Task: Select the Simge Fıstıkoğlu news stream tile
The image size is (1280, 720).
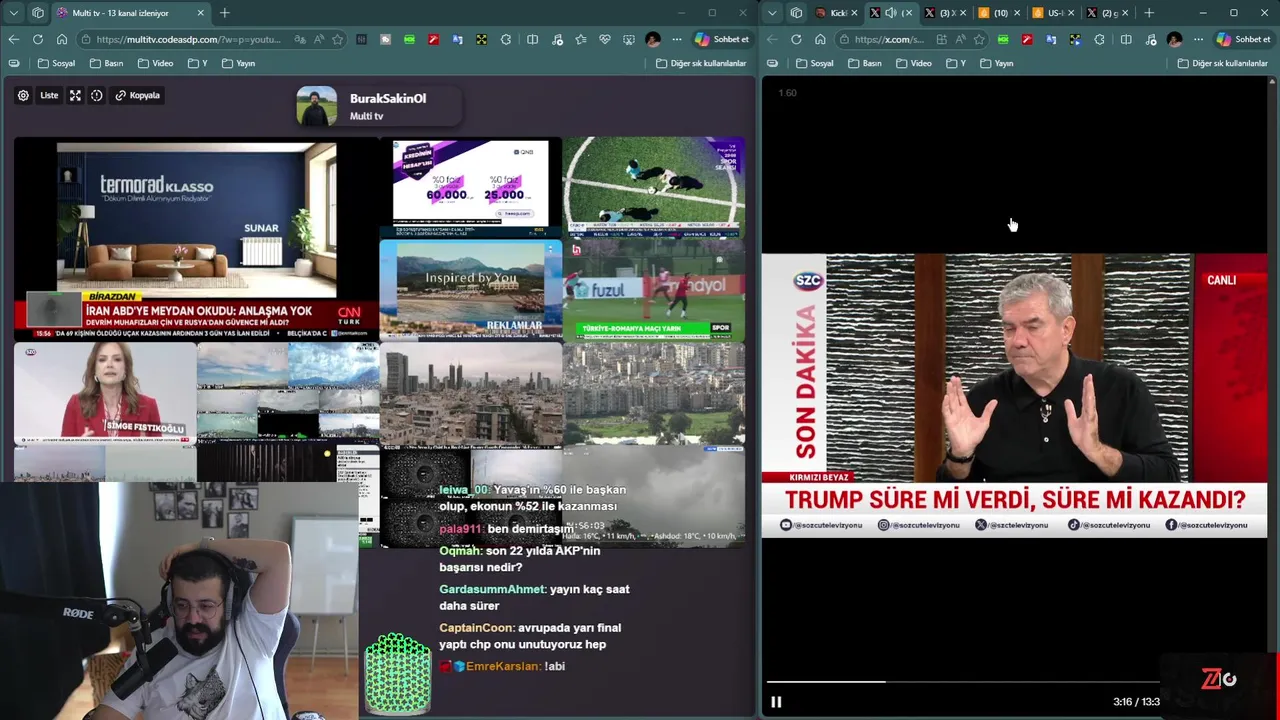Action: [105, 392]
